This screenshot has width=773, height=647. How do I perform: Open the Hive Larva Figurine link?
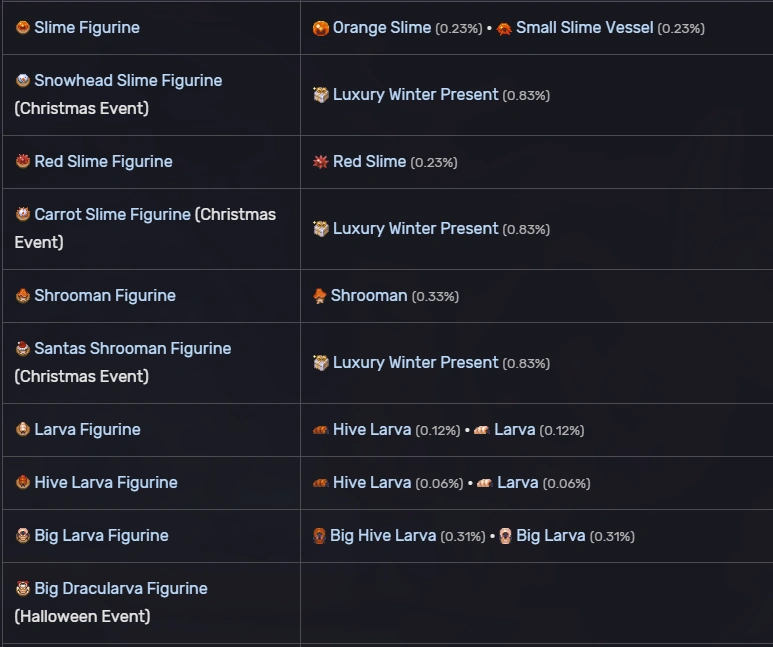point(106,483)
